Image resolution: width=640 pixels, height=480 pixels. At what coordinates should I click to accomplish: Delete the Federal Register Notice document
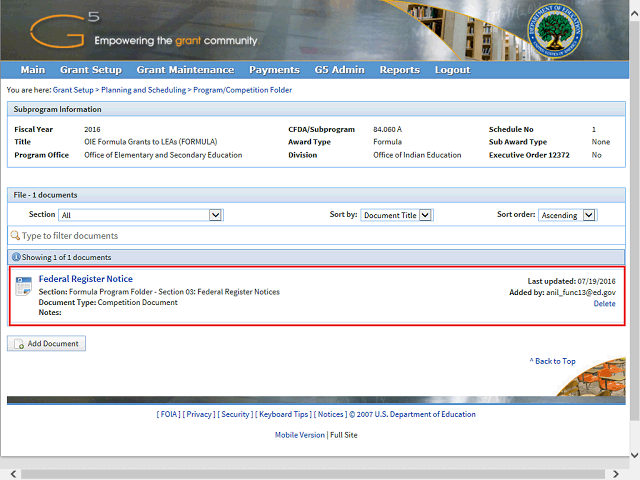tap(604, 303)
